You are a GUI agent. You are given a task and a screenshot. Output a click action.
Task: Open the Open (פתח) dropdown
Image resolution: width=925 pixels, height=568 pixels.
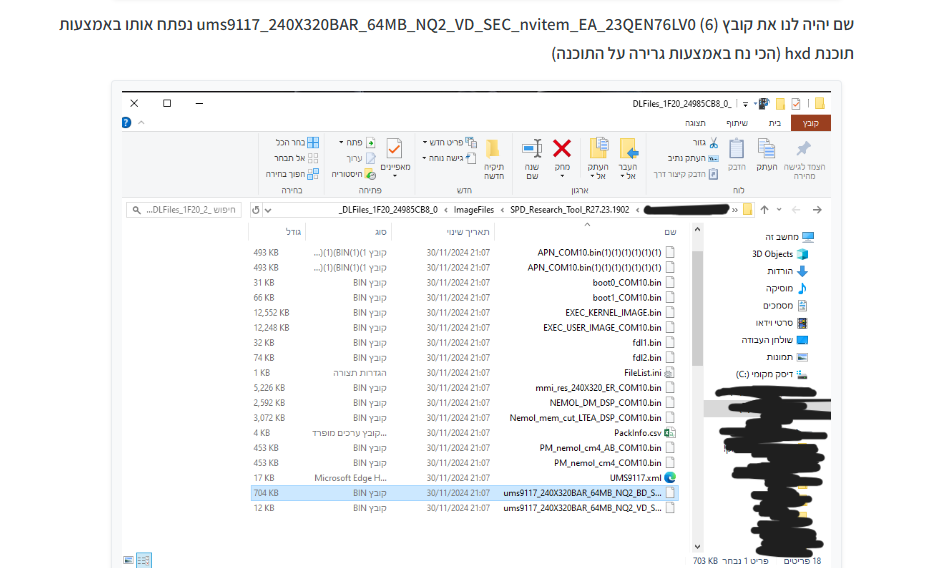[357, 143]
